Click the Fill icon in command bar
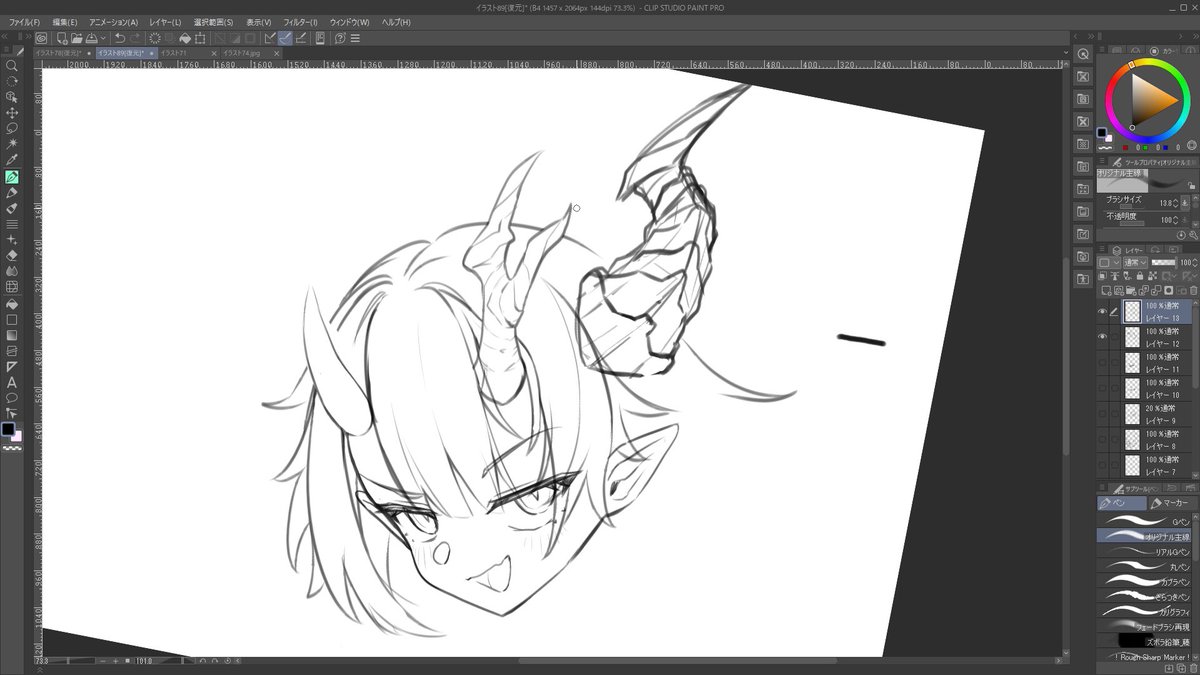Screen dimensions: 1200x675 pyautogui.click(x=185, y=38)
